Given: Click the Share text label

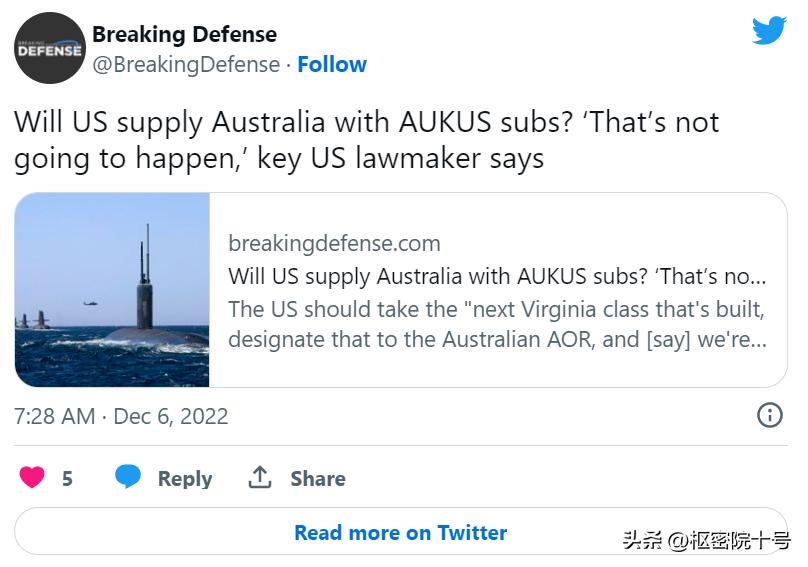Looking at the screenshot, I should coord(318,479).
